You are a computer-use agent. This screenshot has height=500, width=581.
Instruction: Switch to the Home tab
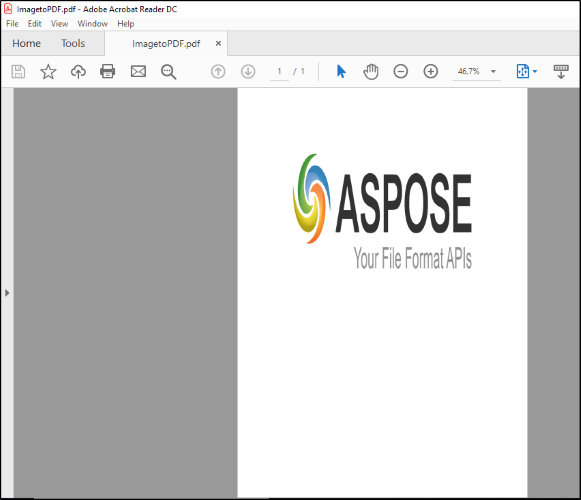27,43
